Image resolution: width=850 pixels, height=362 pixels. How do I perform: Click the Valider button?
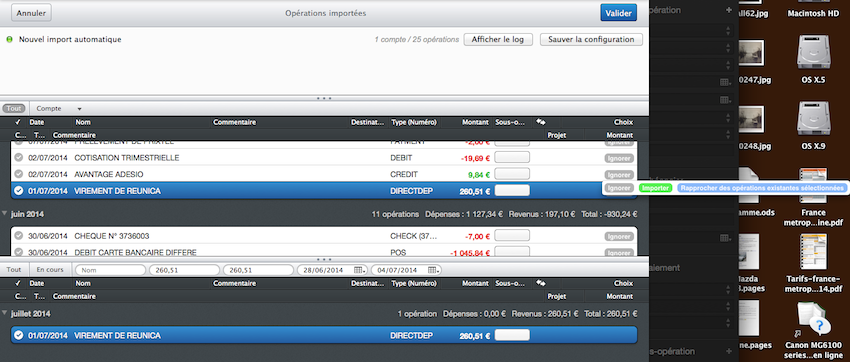click(x=619, y=13)
